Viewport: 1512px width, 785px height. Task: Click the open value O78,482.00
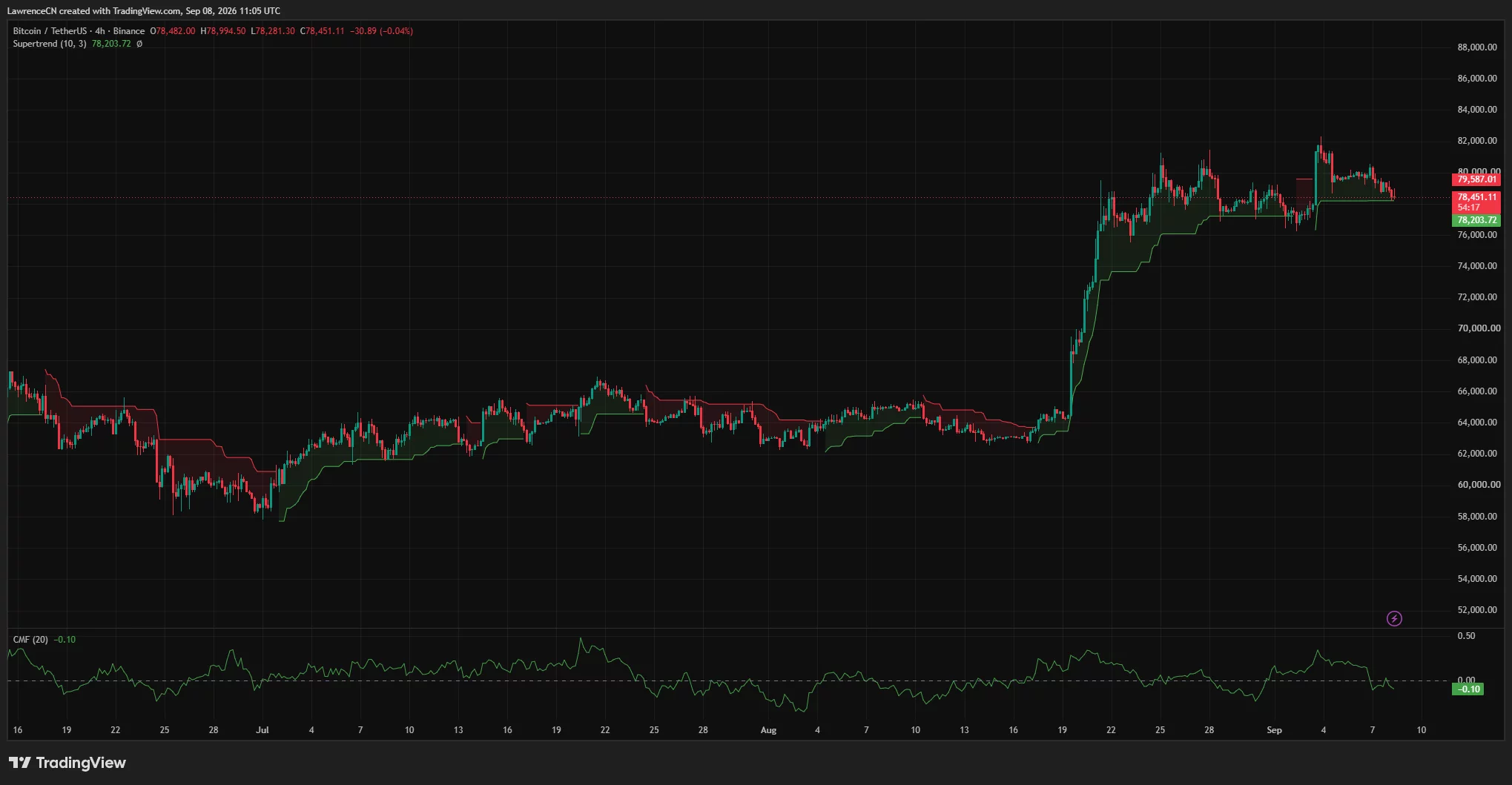coord(173,31)
